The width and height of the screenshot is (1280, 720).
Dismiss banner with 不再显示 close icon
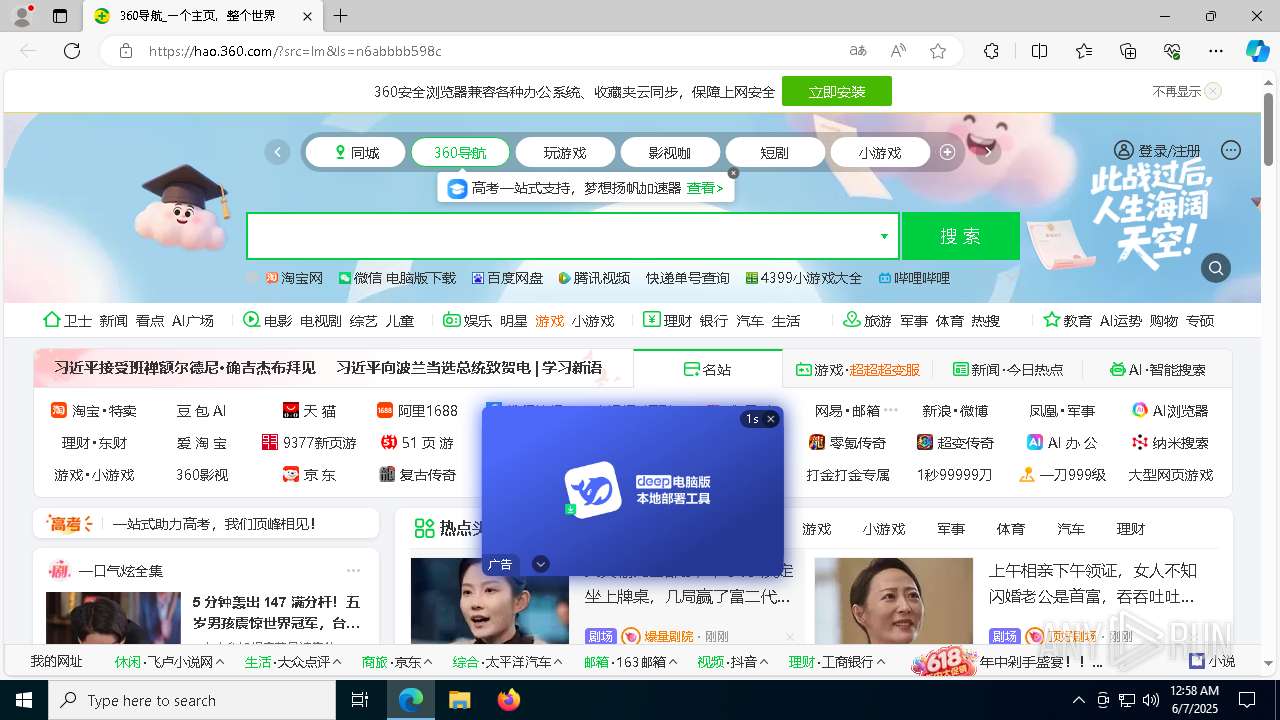tap(1212, 91)
